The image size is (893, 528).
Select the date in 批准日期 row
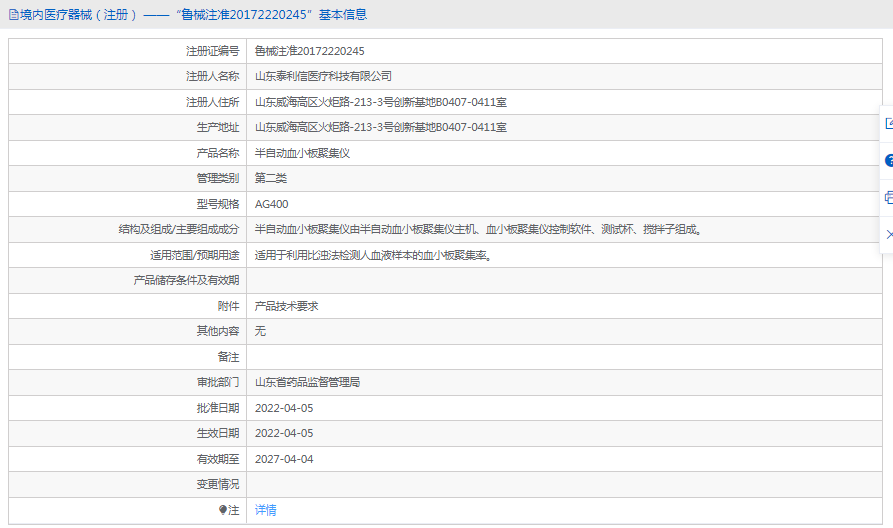pos(284,408)
